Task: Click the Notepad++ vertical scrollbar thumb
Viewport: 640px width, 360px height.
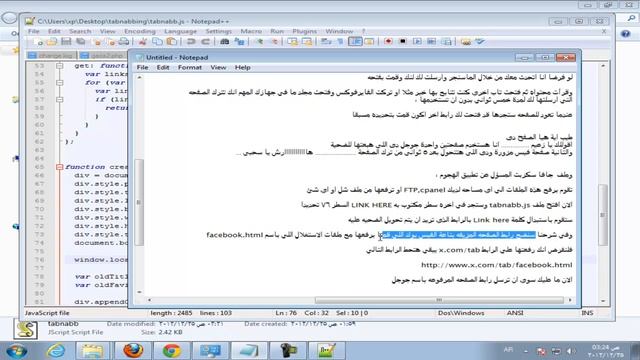Action: pos(603,215)
